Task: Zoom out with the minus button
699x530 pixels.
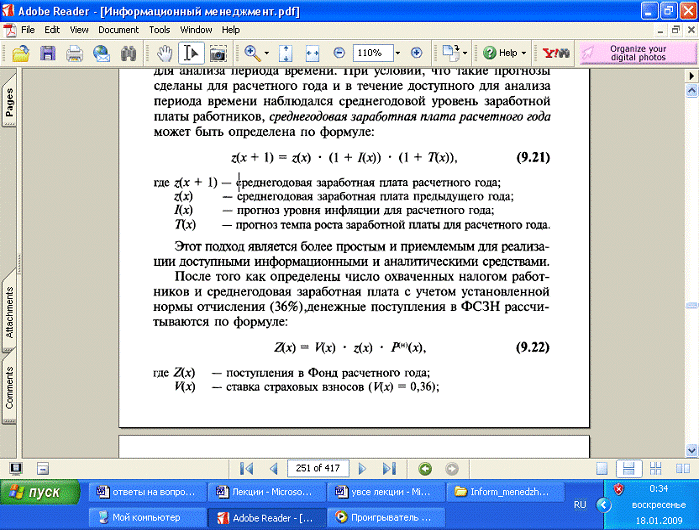Action: (x=339, y=53)
